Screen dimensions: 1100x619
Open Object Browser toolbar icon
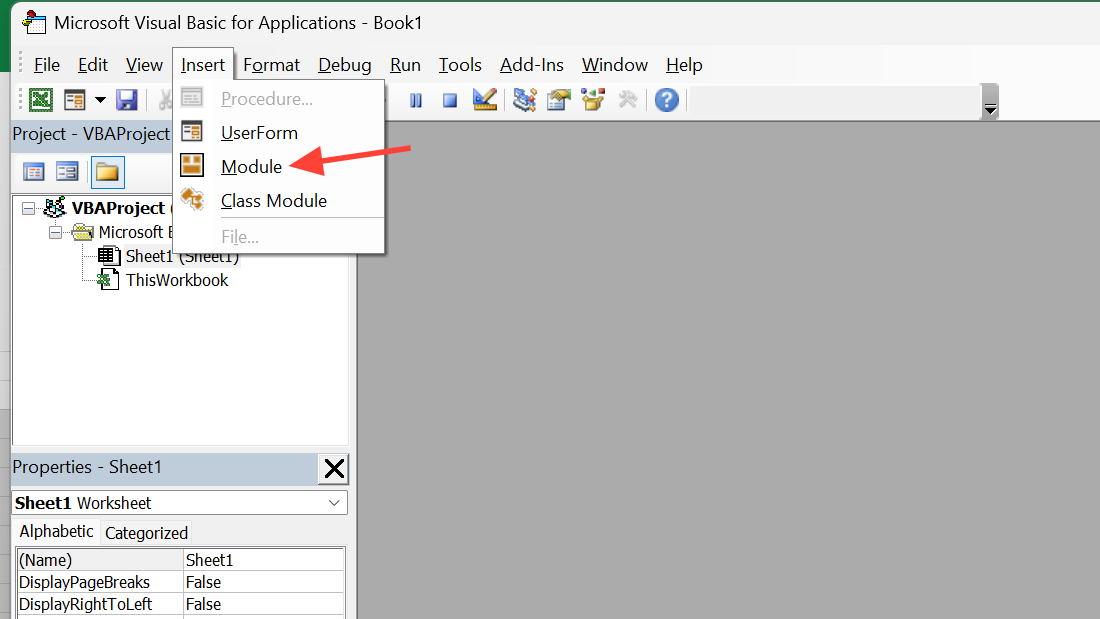[x=593, y=100]
